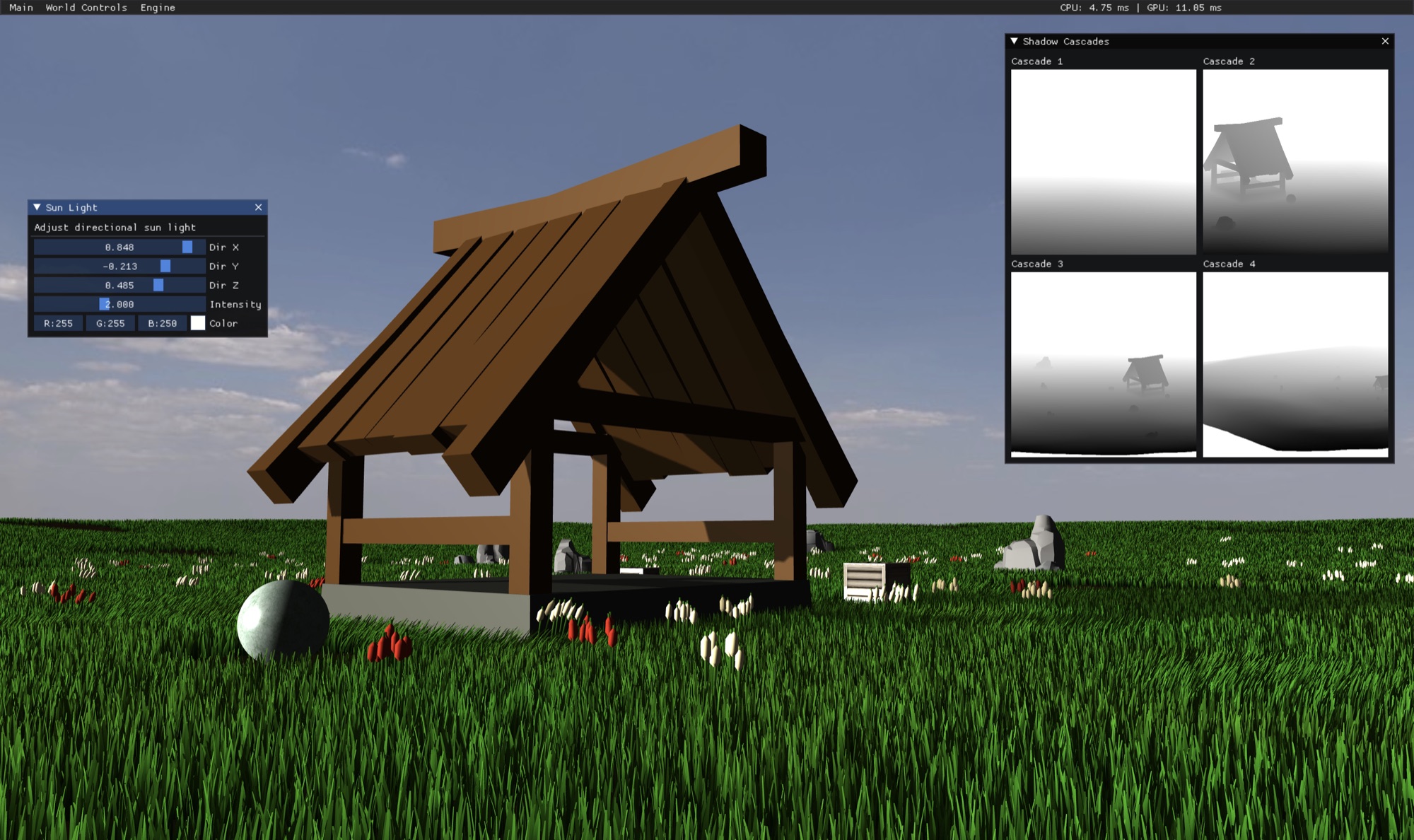The height and width of the screenshot is (840, 1414).
Task: Open the World Controls menu
Action: point(86,7)
